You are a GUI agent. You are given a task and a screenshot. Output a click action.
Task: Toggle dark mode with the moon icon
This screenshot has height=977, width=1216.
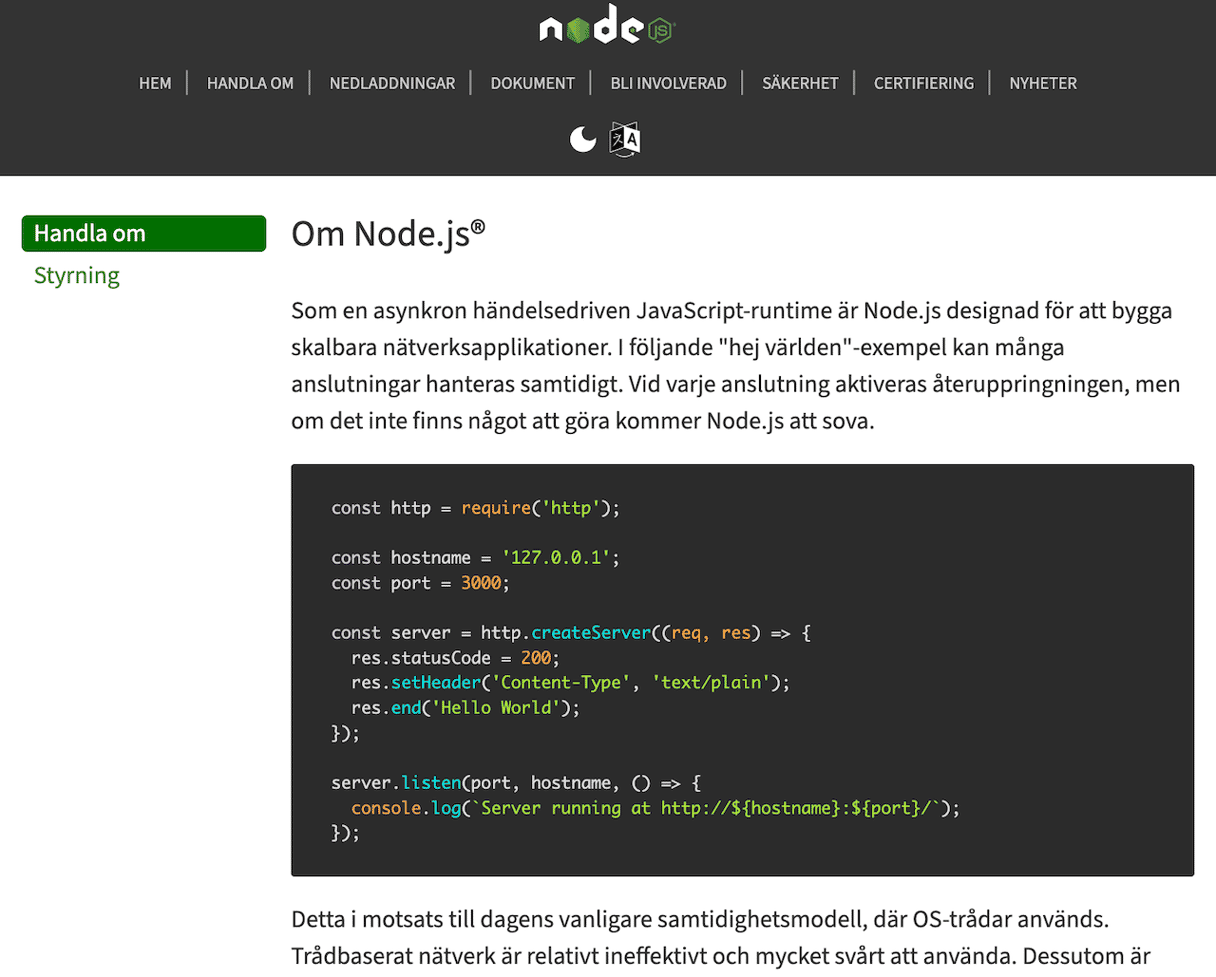click(x=583, y=139)
